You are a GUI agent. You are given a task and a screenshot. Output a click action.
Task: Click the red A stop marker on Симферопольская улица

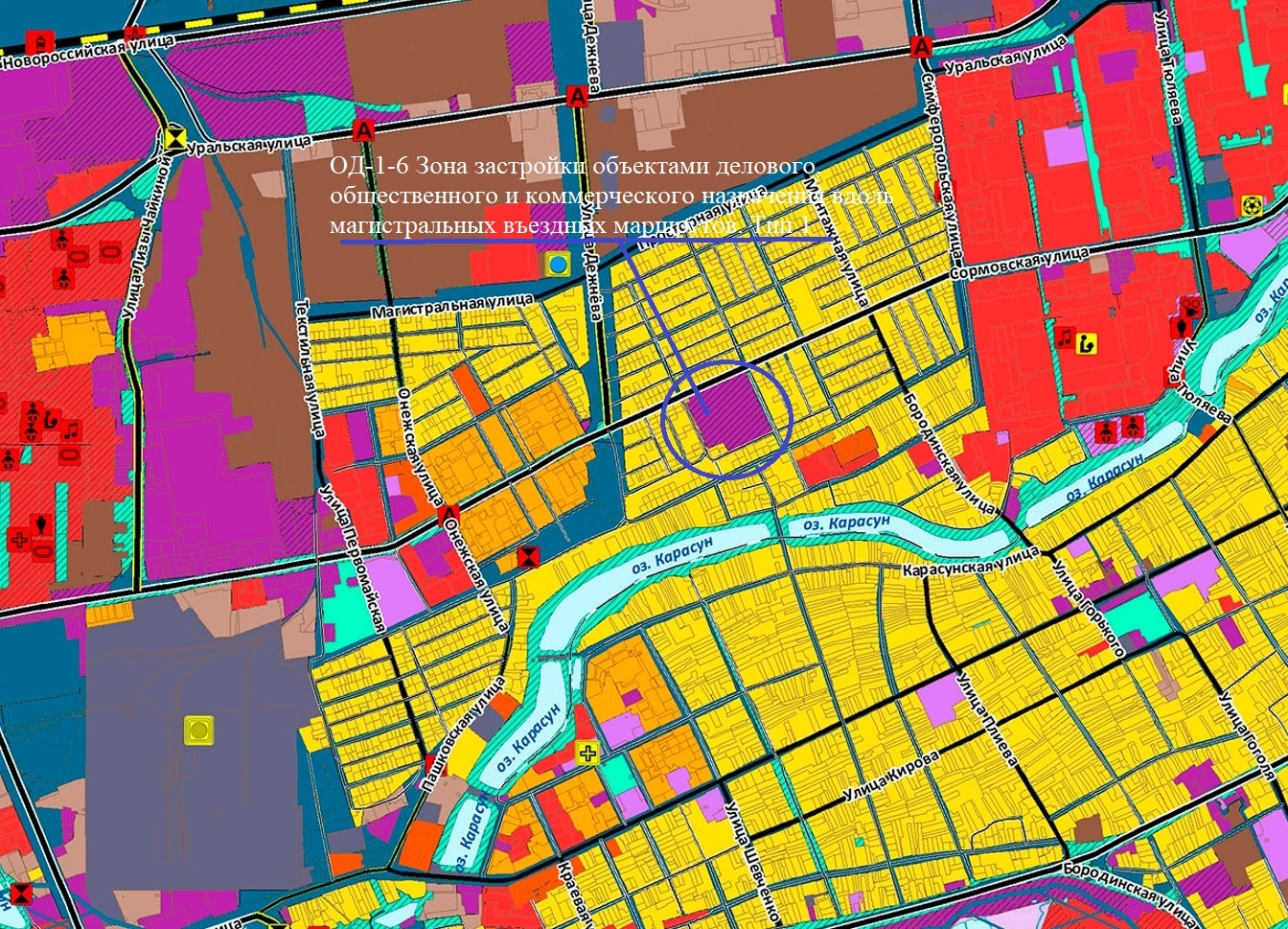pyautogui.click(x=922, y=46)
